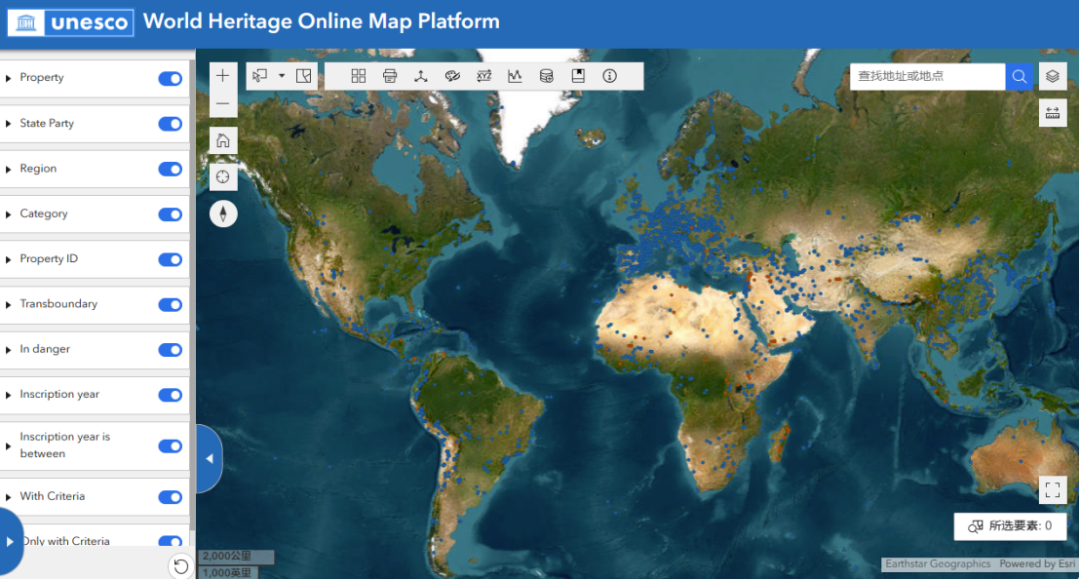This screenshot has width=1080, height=580.
Task: Open the draw palette tool
Action: pyautogui.click(x=453, y=76)
